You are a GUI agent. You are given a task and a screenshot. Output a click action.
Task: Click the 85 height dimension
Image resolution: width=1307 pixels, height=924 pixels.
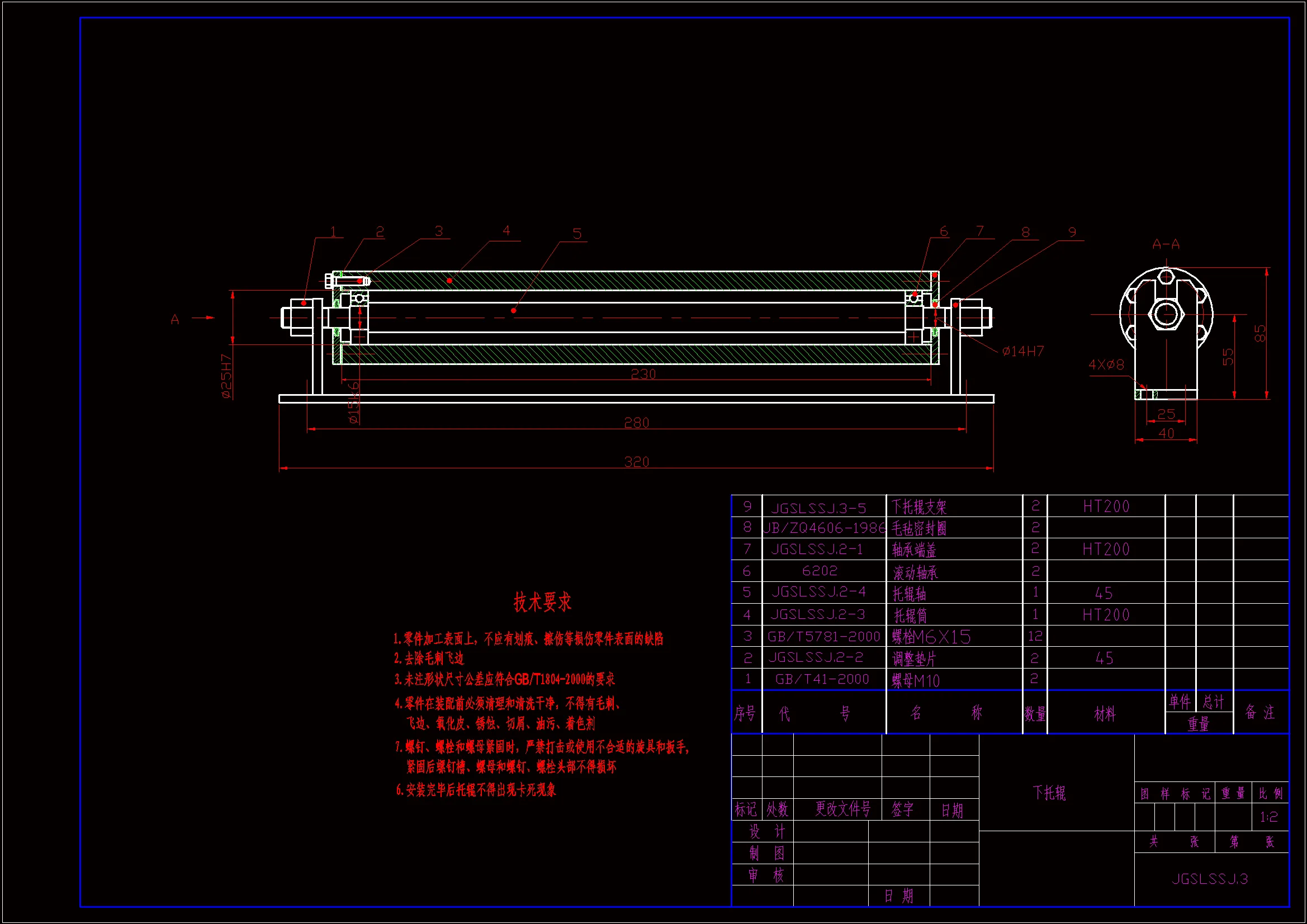coord(1260,333)
